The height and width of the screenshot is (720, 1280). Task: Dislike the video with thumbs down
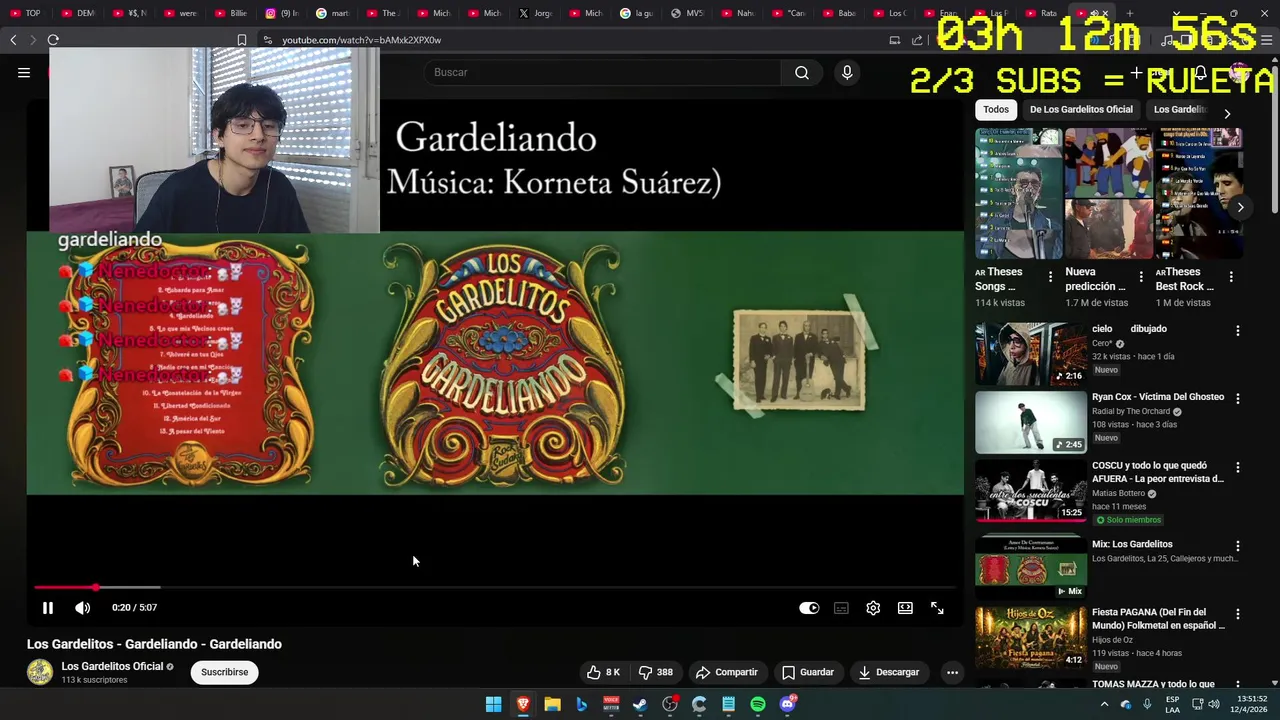pyautogui.click(x=656, y=672)
